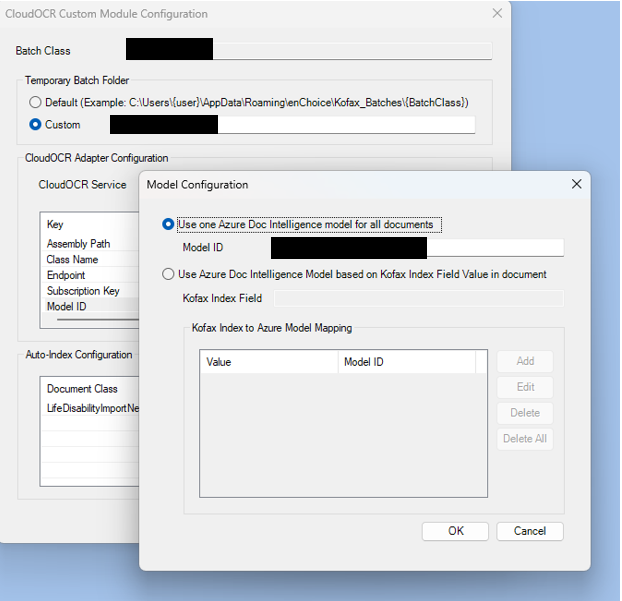Click the Kofax Index Field input box
Screen dimensions: 622x601
418,298
